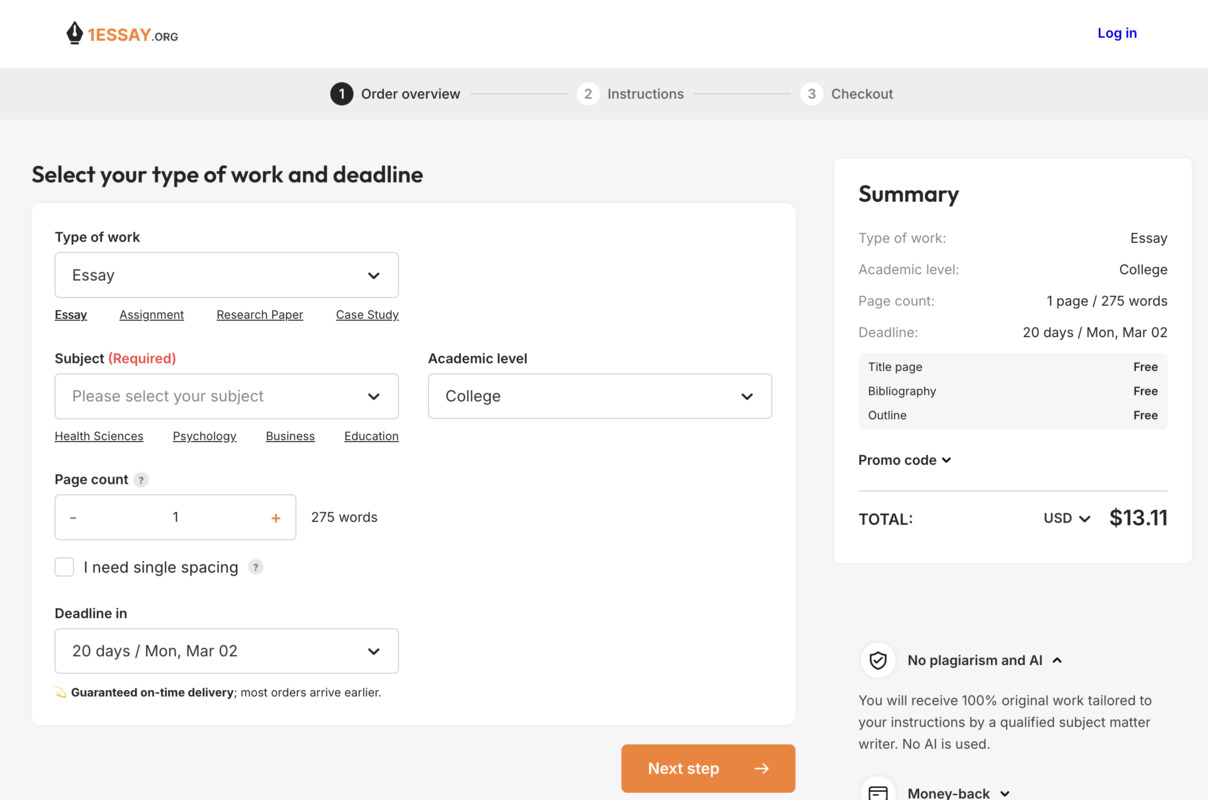The height and width of the screenshot is (800, 1208).
Task: Choose the Essay quick link
Action: pos(71,315)
